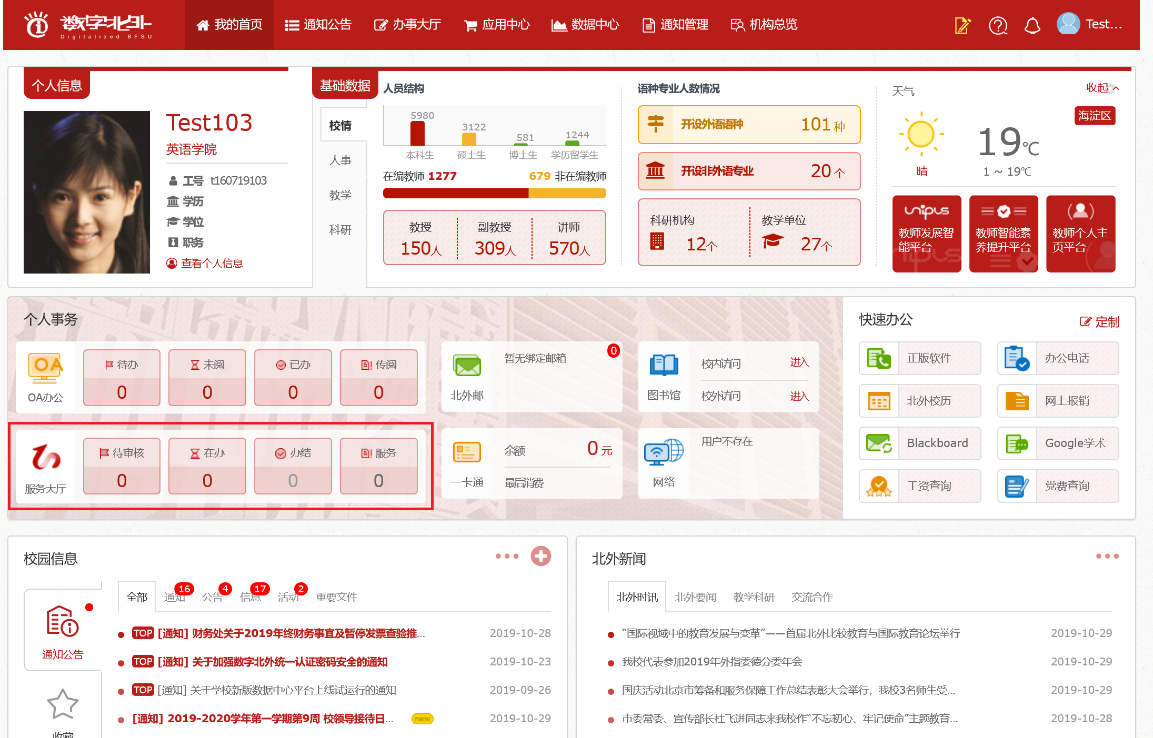Open the 一卡通 card icon
This screenshot has width=1153, height=738.
[x=467, y=452]
